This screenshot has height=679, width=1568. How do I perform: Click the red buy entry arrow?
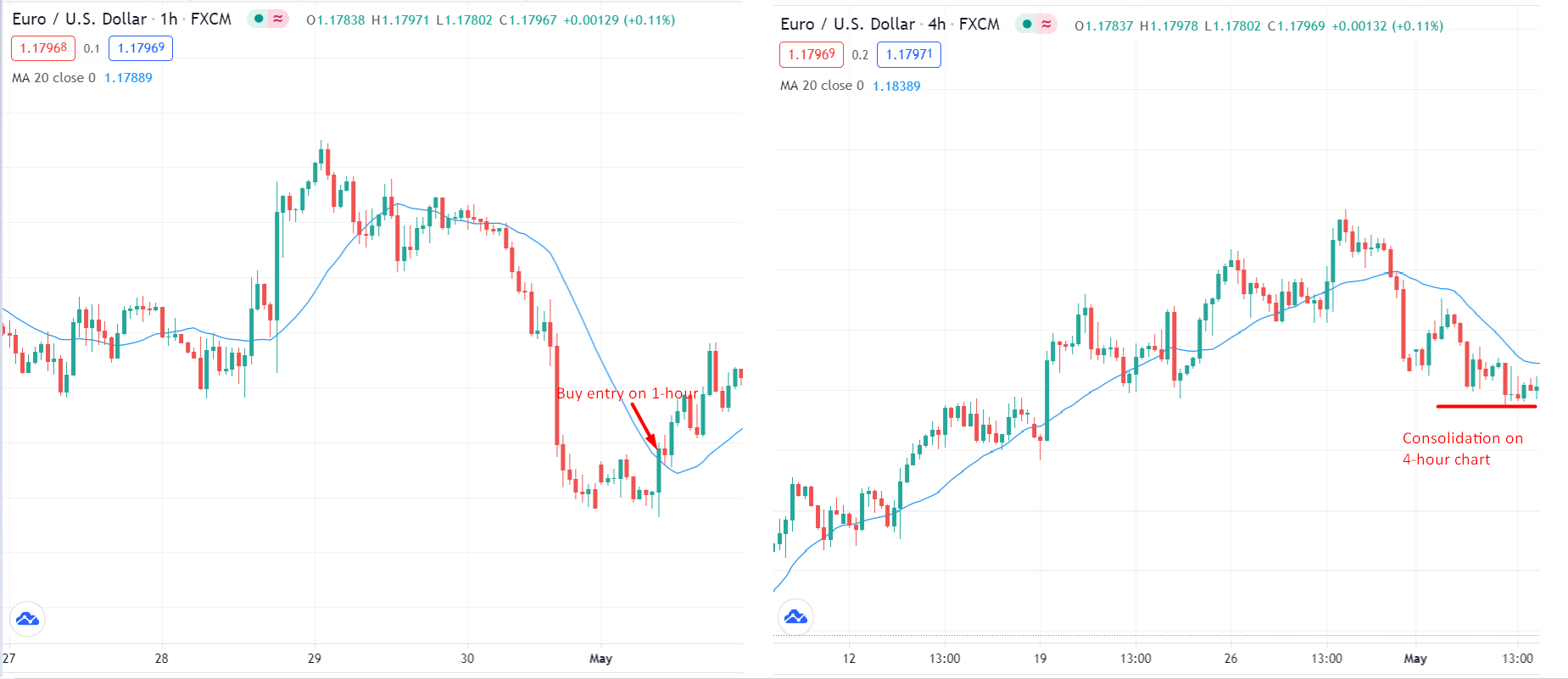[644, 426]
